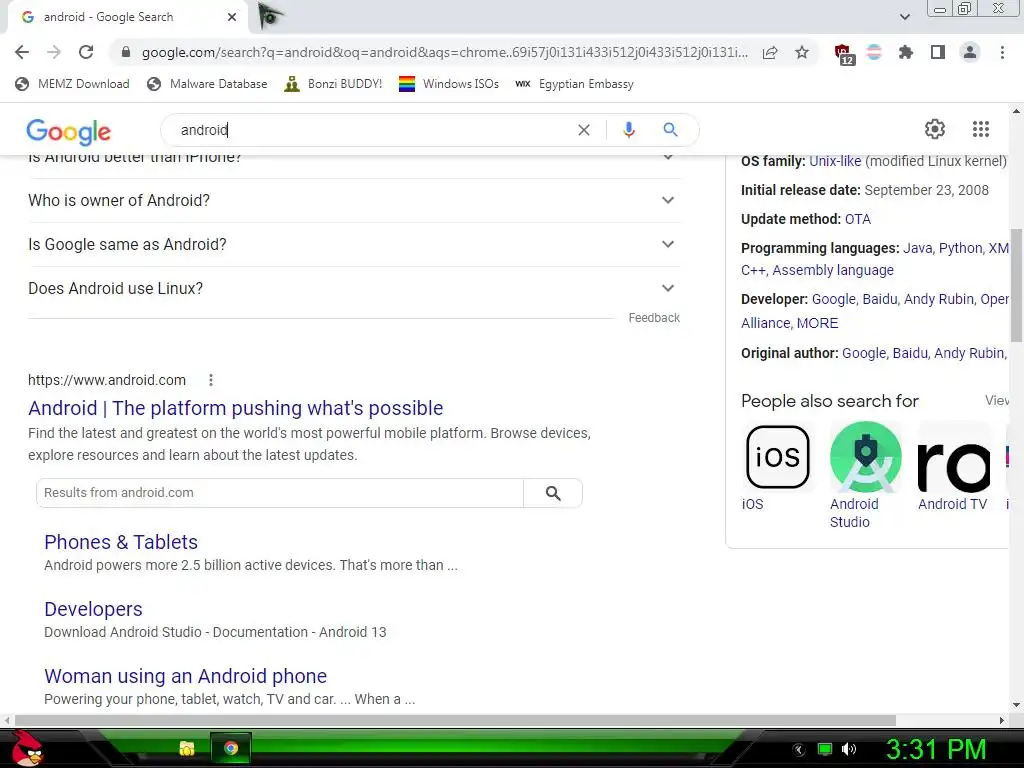Bookmark this page with the star icon

coord(802,52)
